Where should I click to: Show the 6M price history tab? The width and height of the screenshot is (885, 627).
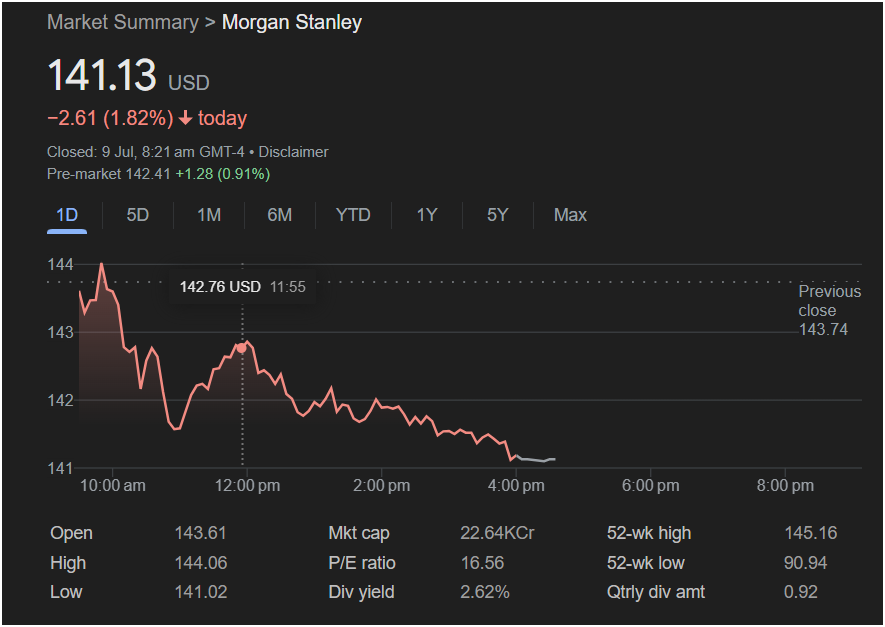coord(279,215)
